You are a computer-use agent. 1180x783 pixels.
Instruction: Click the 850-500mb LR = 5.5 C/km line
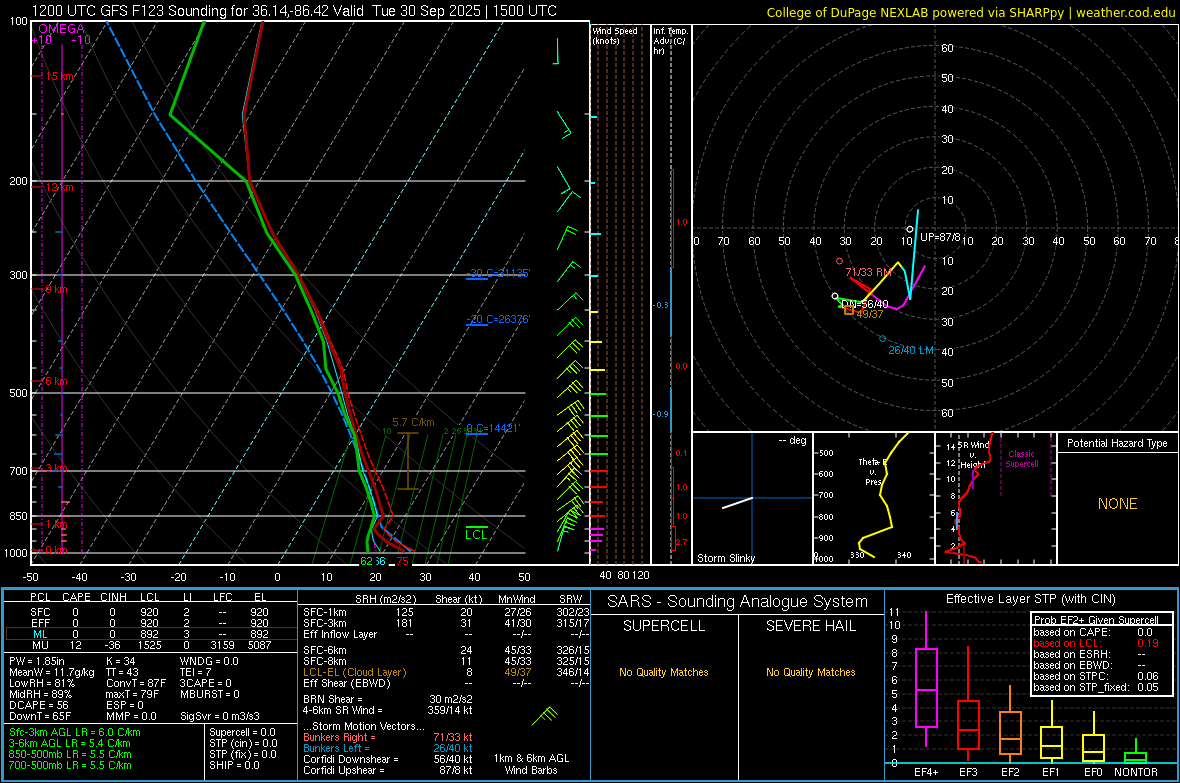pyautogui.click(x=70, y=754)
